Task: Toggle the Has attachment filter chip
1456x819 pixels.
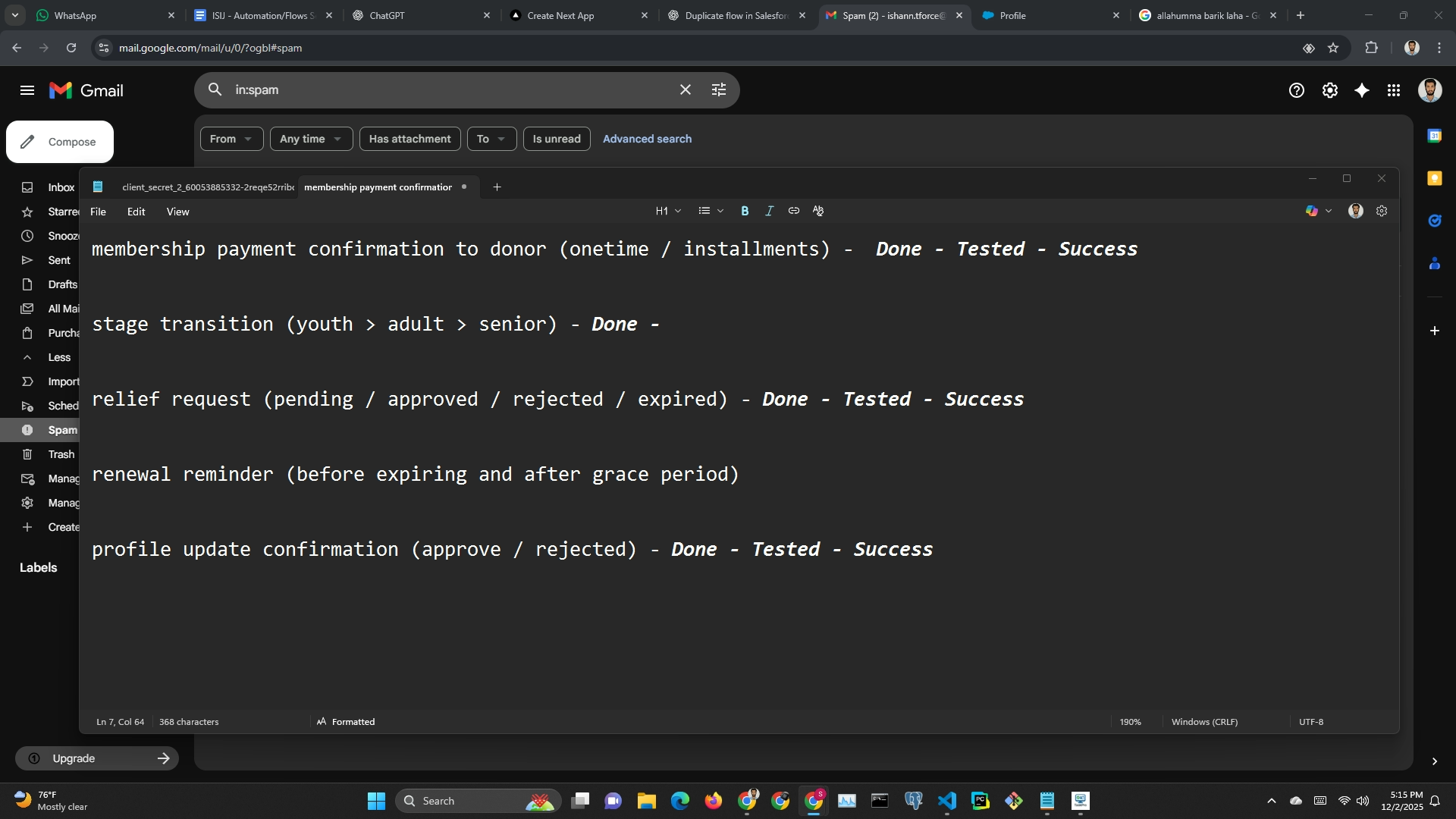Action: 409,139
